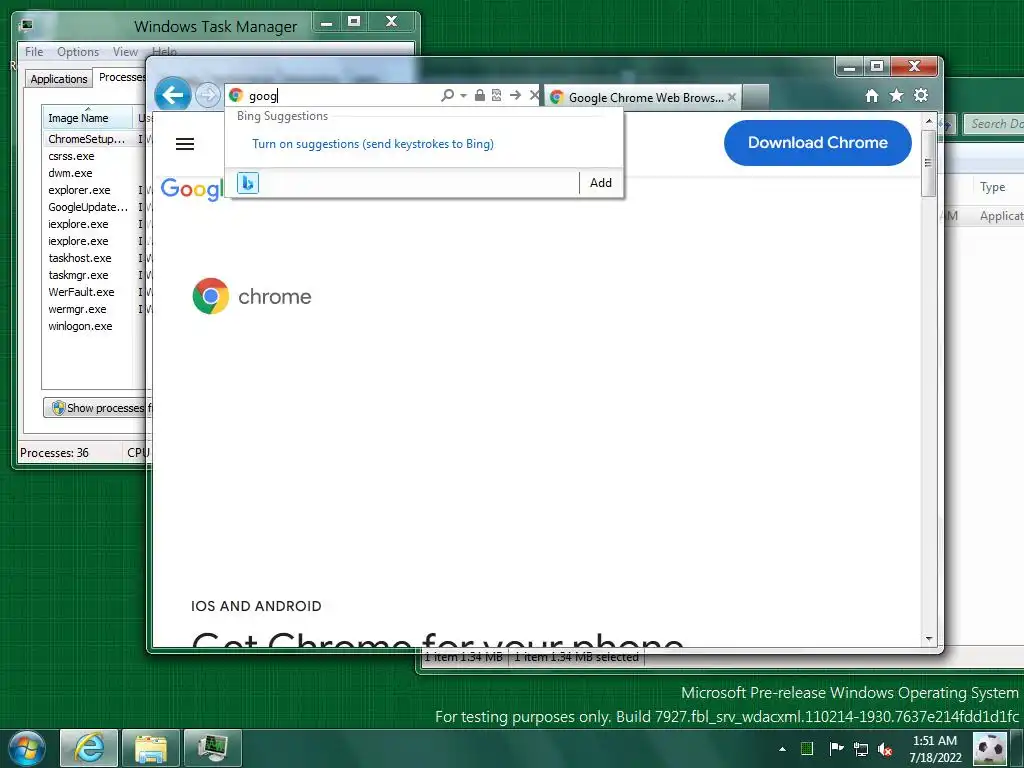This screenshot has height=768, width=1024.
Task: Open the hamburger menu on Chrome page
Action: point(185,144)
